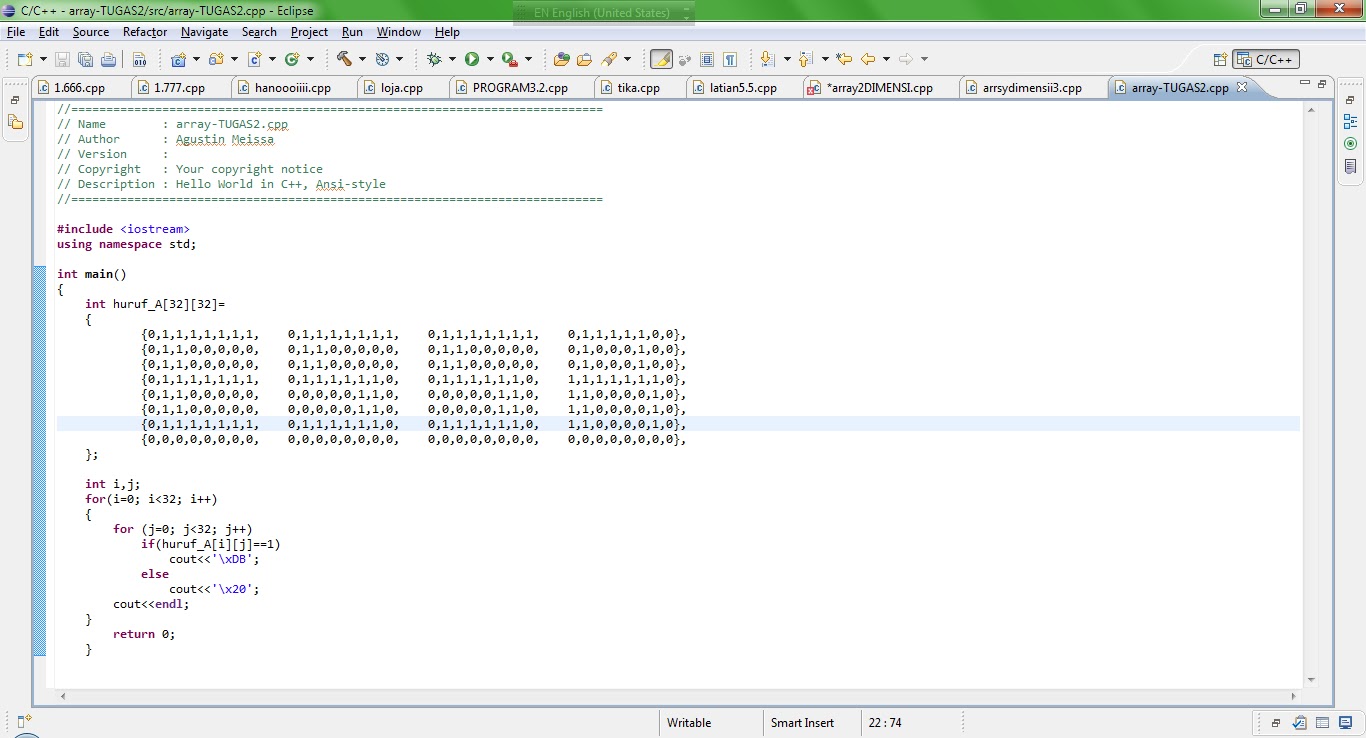Switch to the PROGRAM3.2.cpp tab

pyautogui.click(x=520, y=88)
